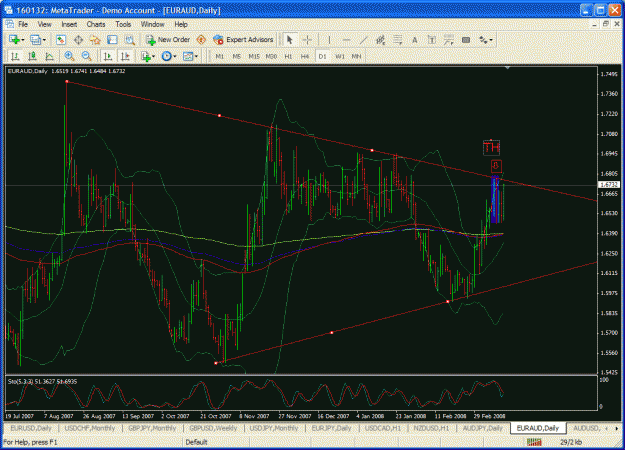The height and width of the screenshot is (450, 625).
Task: Open the Tools menu
Action: 123,24
